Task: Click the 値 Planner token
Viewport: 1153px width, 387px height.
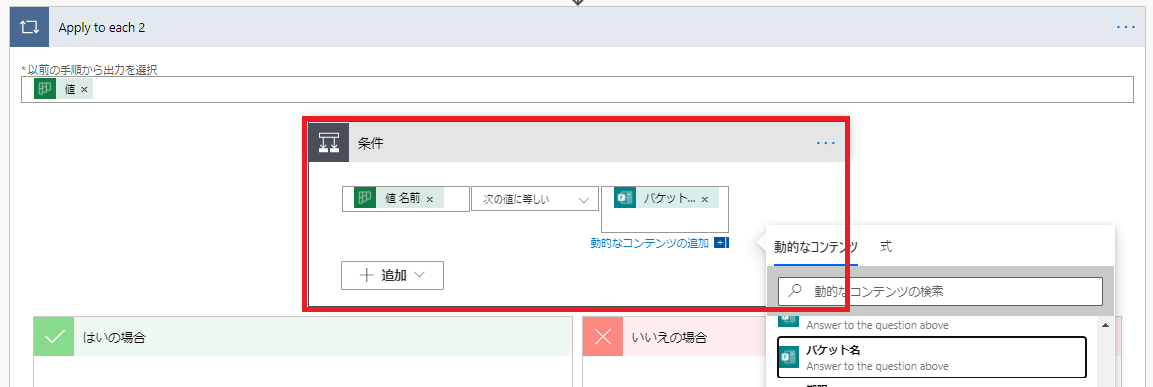Action: point(63,89)
